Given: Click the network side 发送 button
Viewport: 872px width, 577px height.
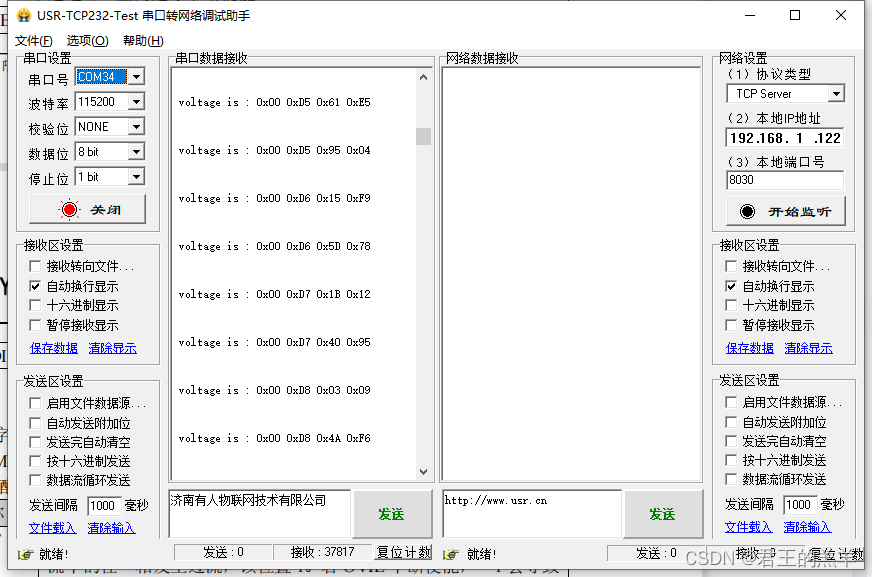Looking at the screenshot, I should tap(663, 514).
